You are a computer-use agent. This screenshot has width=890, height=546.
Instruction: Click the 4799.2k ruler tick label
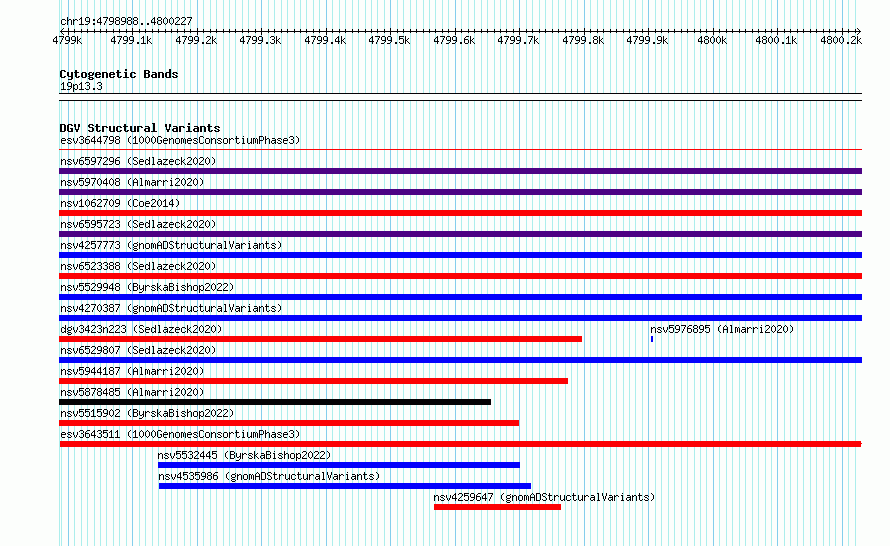(x=196, y=40)
